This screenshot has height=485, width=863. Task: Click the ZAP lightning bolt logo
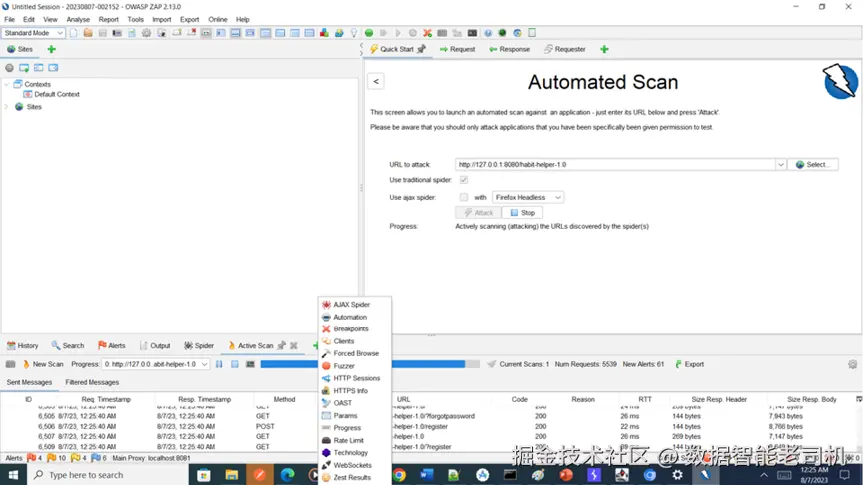pos(840,81)
